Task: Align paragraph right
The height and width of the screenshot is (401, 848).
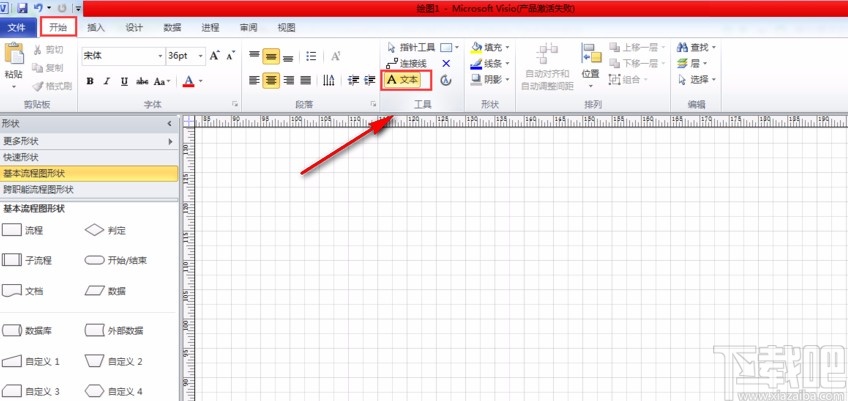Action: (x=288, y=81)
